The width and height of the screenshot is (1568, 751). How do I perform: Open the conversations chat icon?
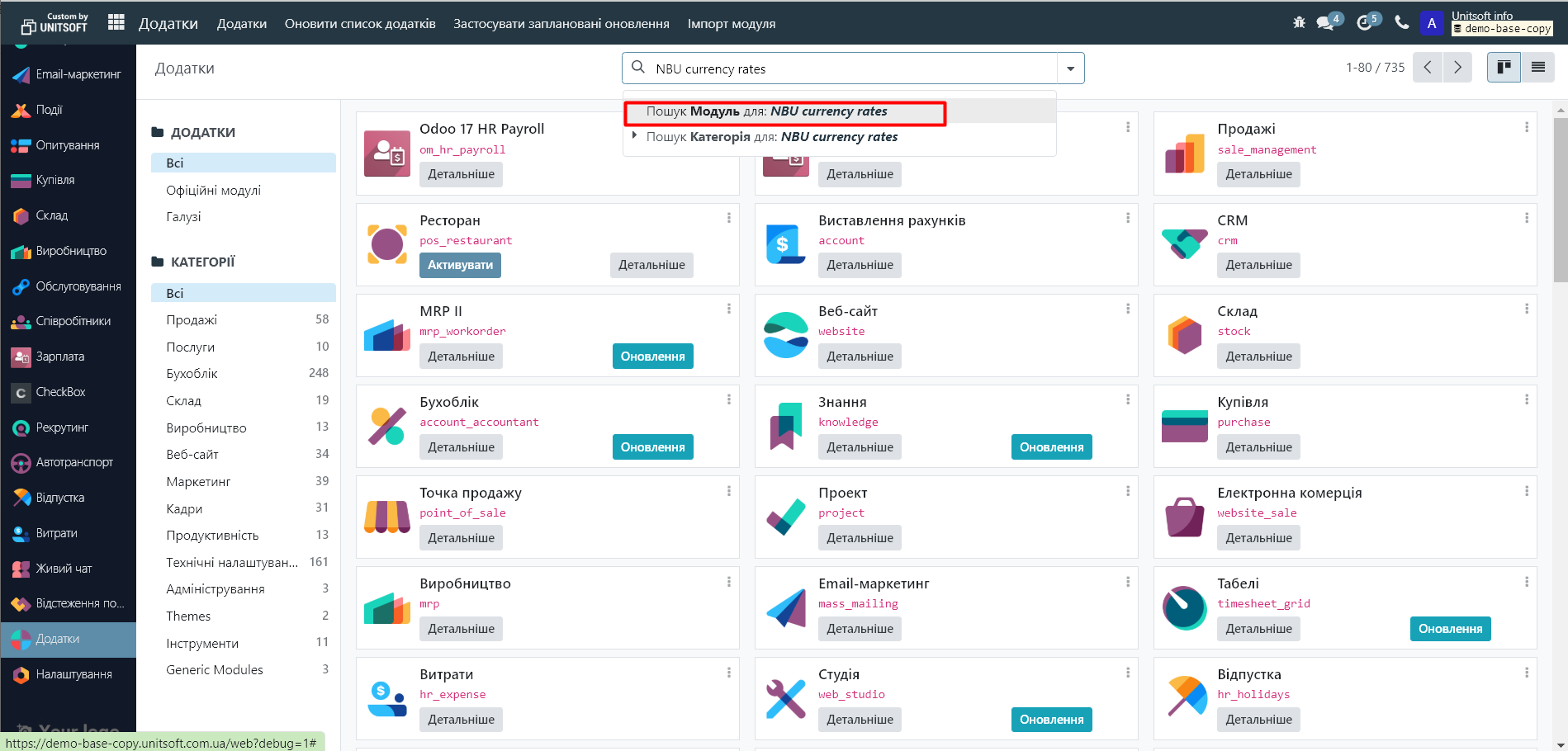1325,22
